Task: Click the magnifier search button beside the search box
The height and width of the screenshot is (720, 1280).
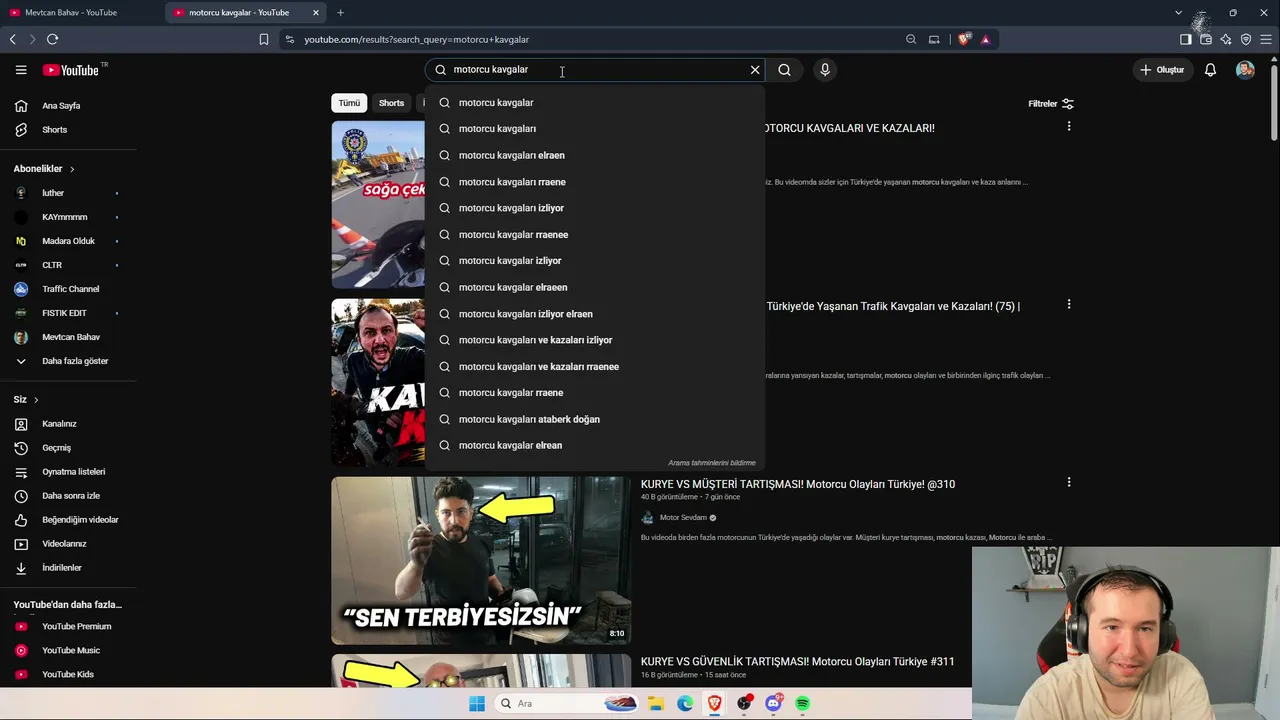Action: point(784,70)
